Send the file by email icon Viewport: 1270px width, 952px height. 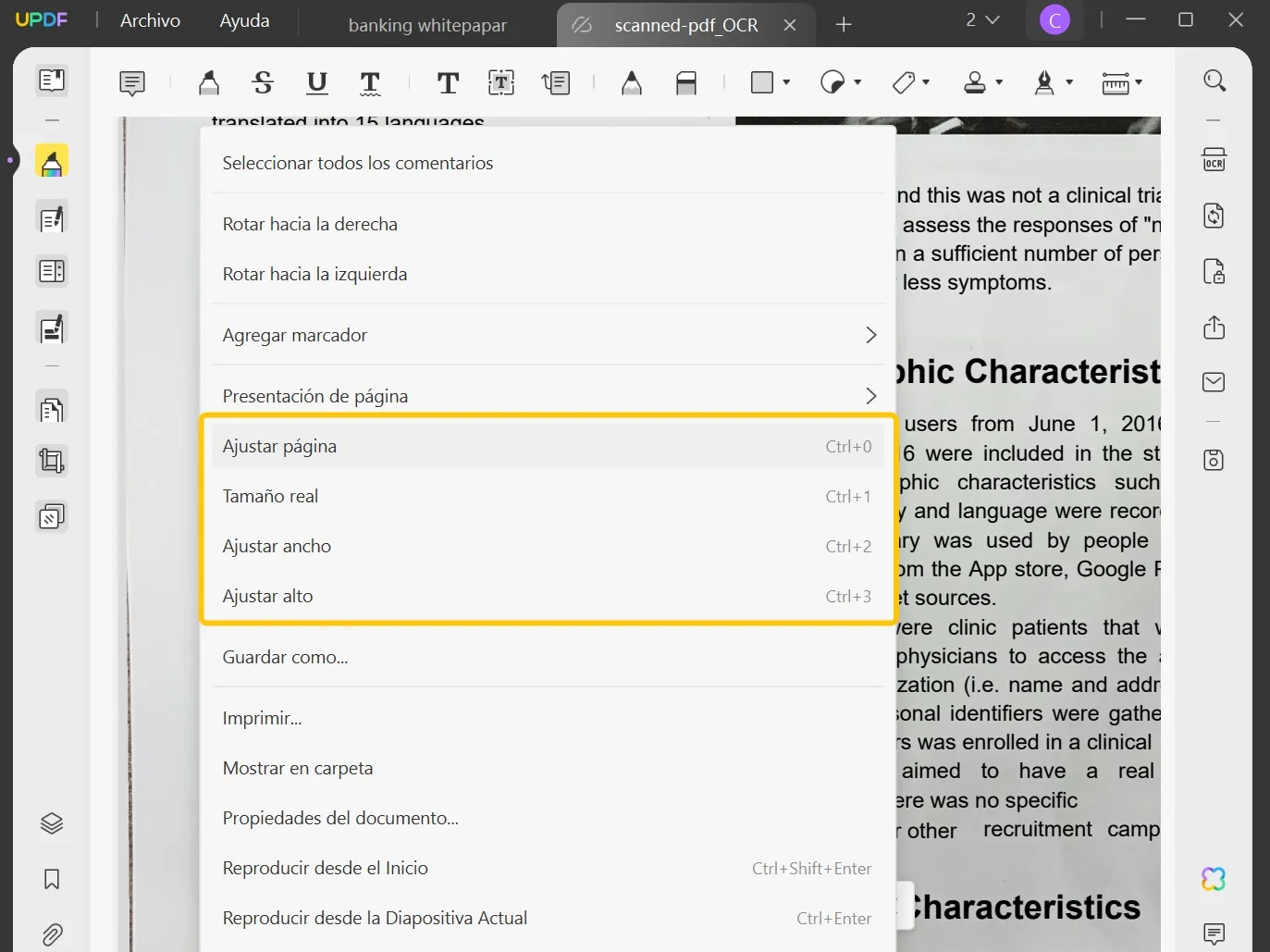point(1215,382)
